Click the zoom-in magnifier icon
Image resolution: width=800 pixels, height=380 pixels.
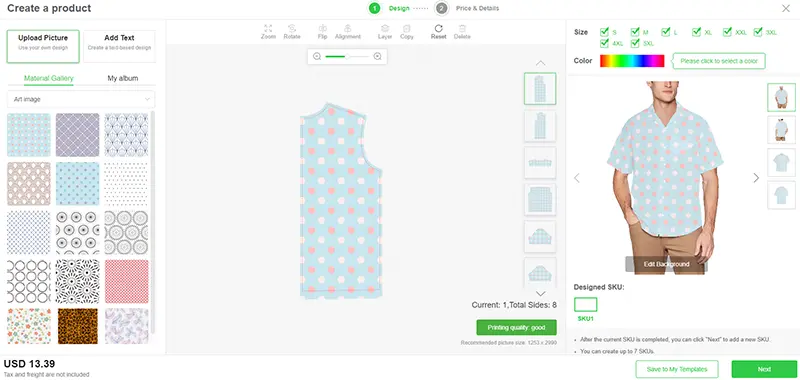pyautogui.click(x=378, y=57)
